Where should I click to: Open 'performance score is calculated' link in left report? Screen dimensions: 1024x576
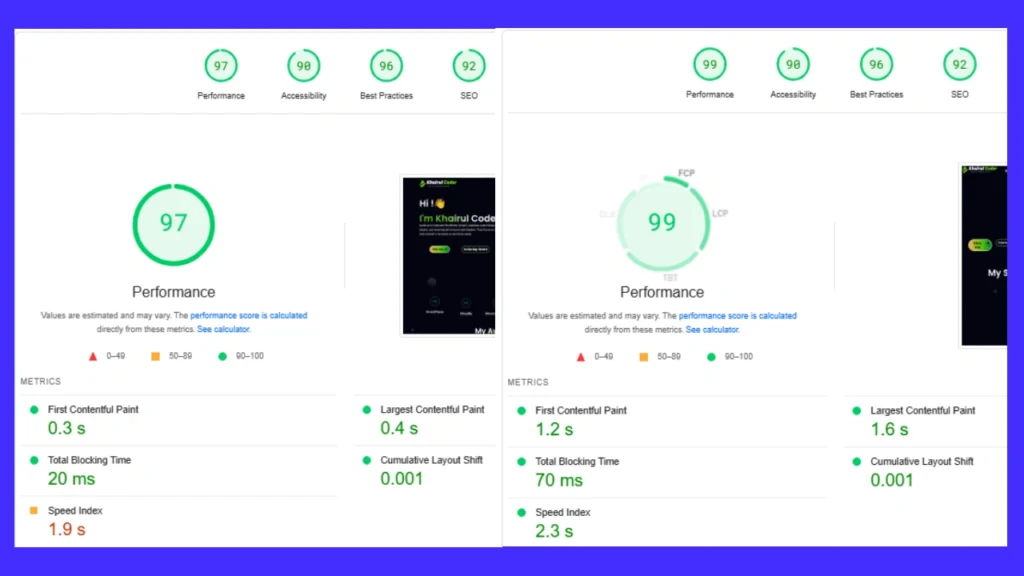[249, 315]
